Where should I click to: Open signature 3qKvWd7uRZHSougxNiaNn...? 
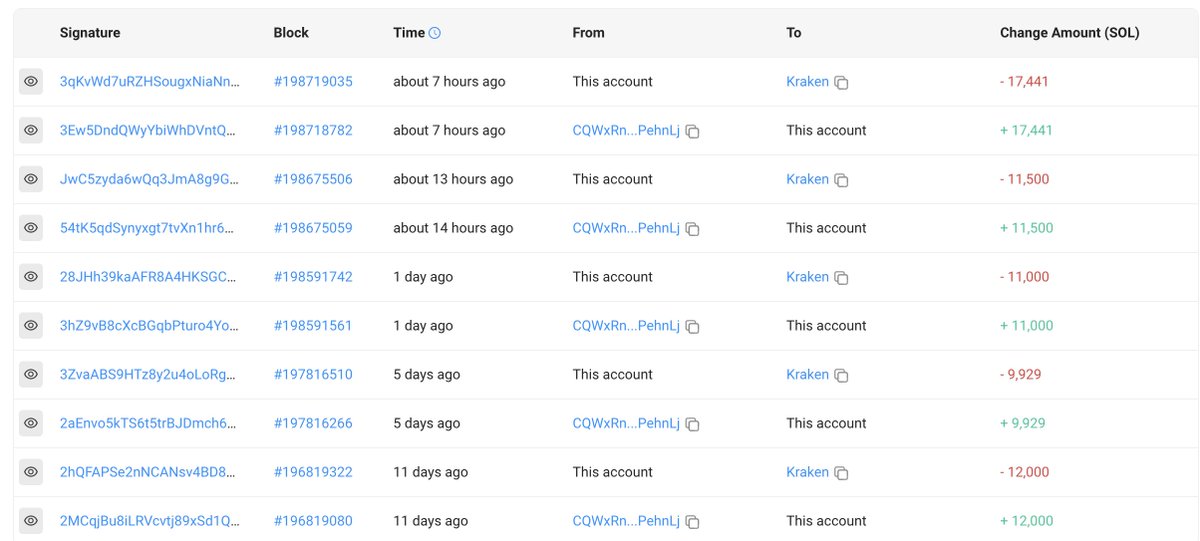150,82
